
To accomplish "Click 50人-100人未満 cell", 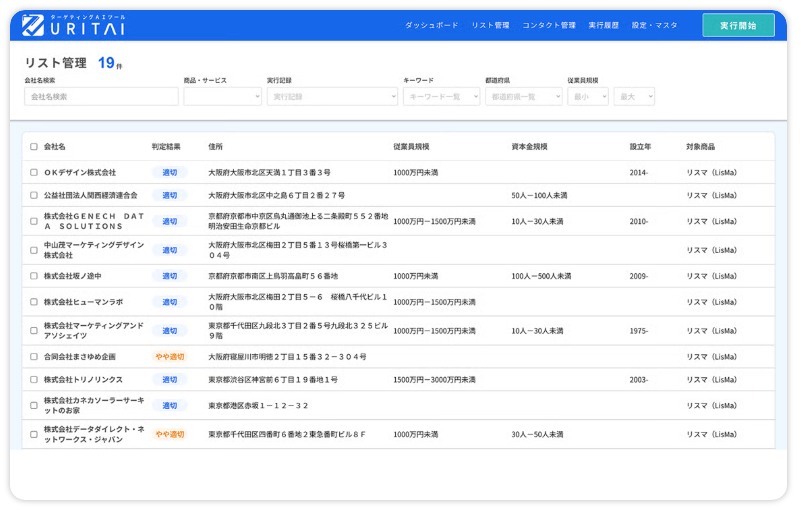I will (x=539, y=195).
